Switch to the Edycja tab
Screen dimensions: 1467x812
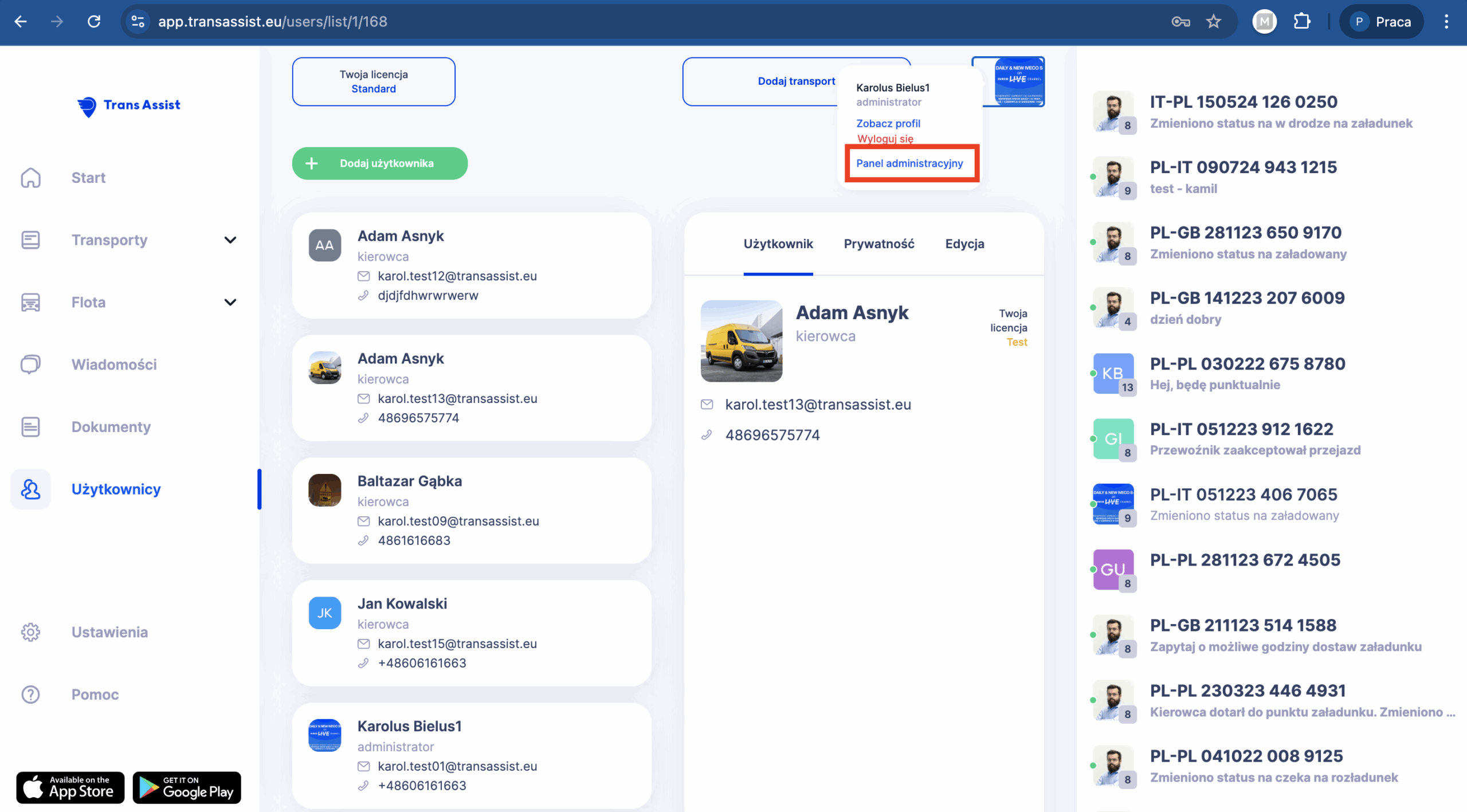click(x=964, y=244)
